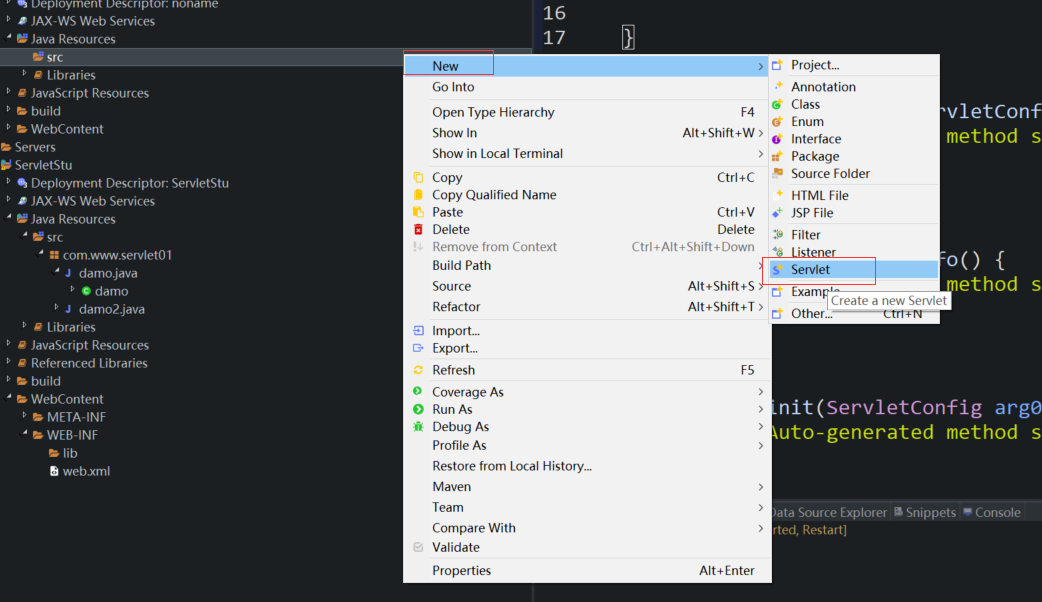Click the green Run As icon
1042x602 pixels.
[418, 409]
